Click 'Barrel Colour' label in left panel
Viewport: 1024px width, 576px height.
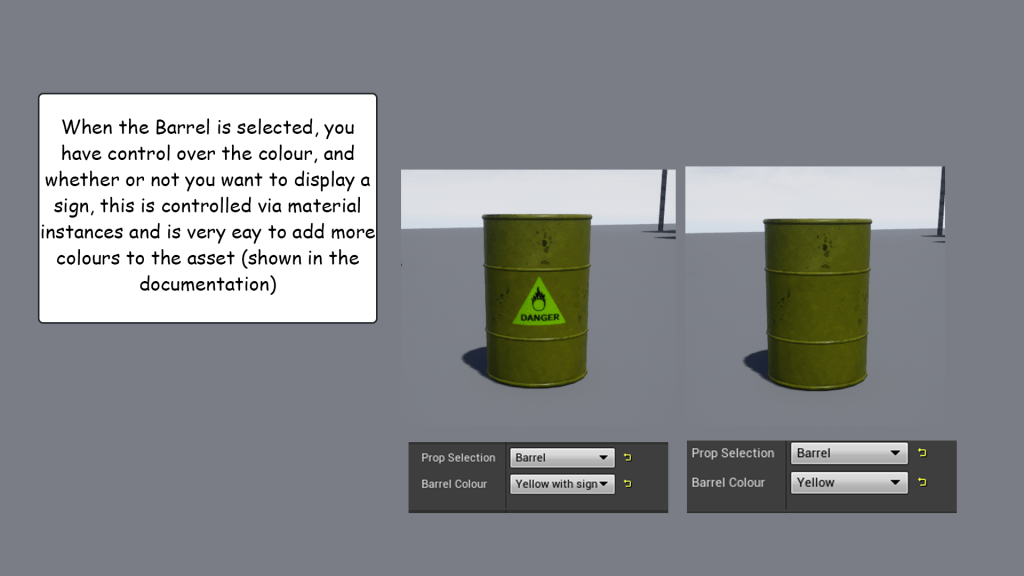(x=454, y=484)
